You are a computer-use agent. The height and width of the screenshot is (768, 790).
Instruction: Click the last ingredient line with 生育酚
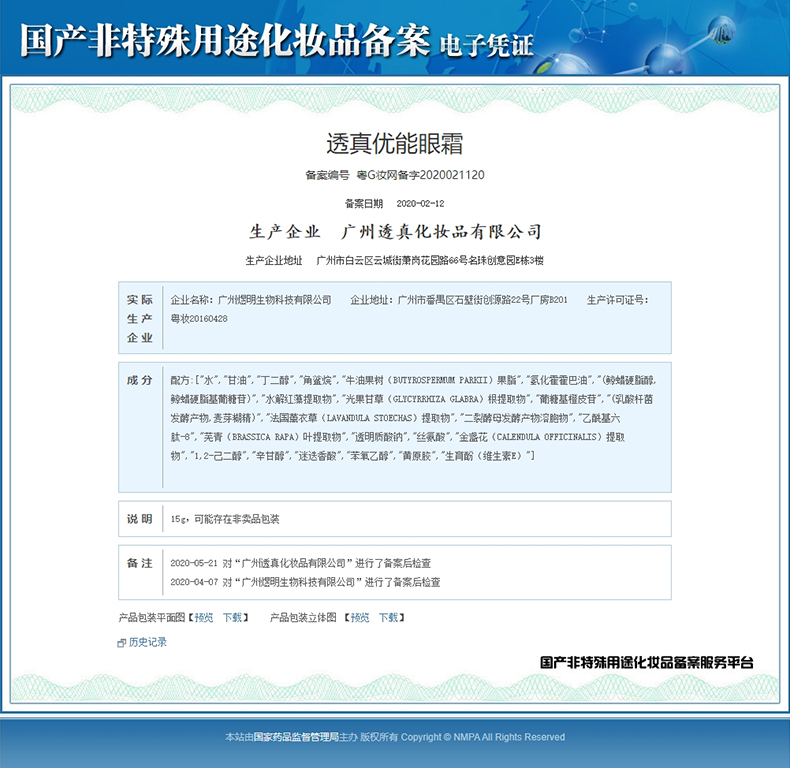353,456
